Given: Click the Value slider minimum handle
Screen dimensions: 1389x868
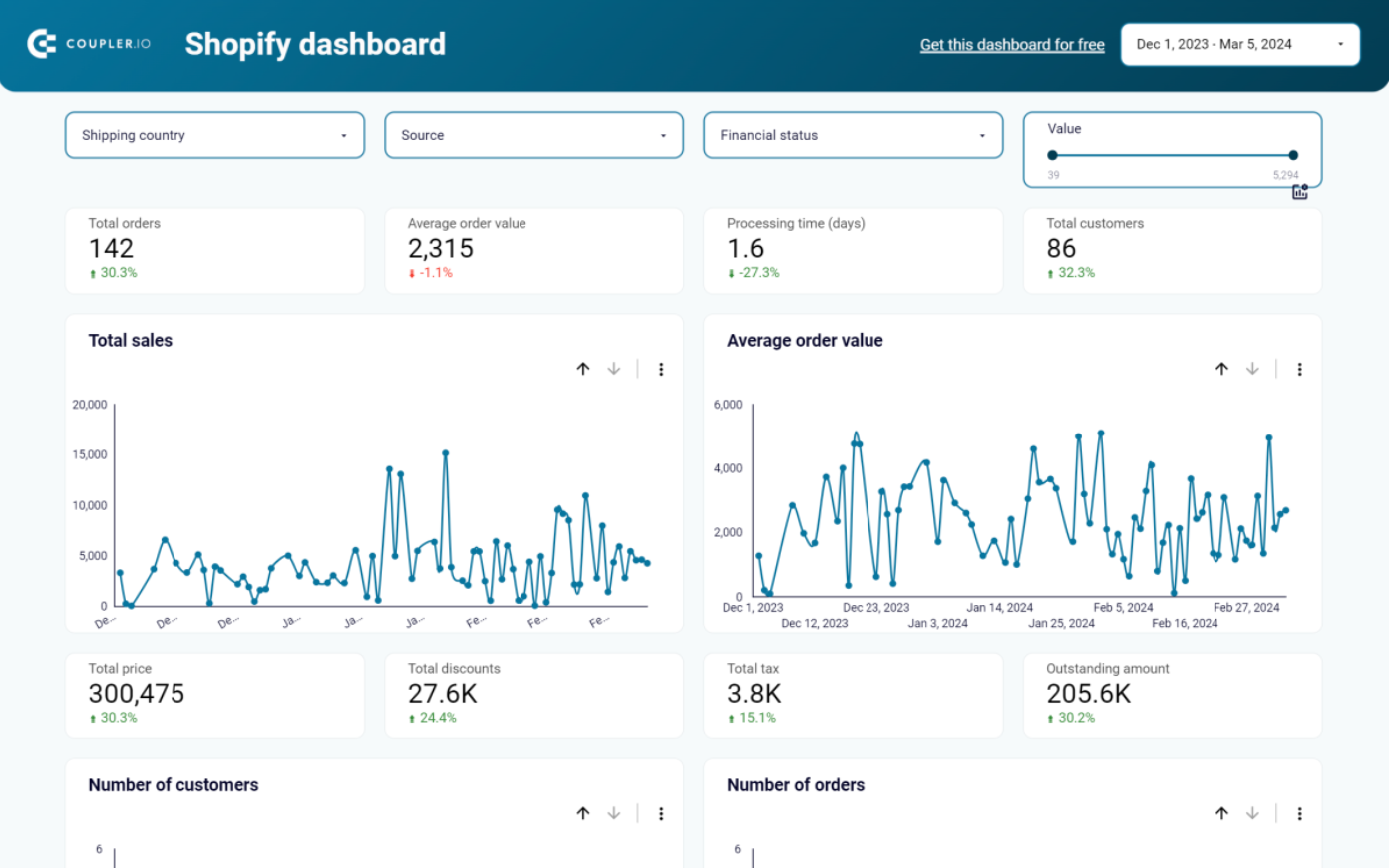Looking at the screenshot, I should (x=1052, y=155).
